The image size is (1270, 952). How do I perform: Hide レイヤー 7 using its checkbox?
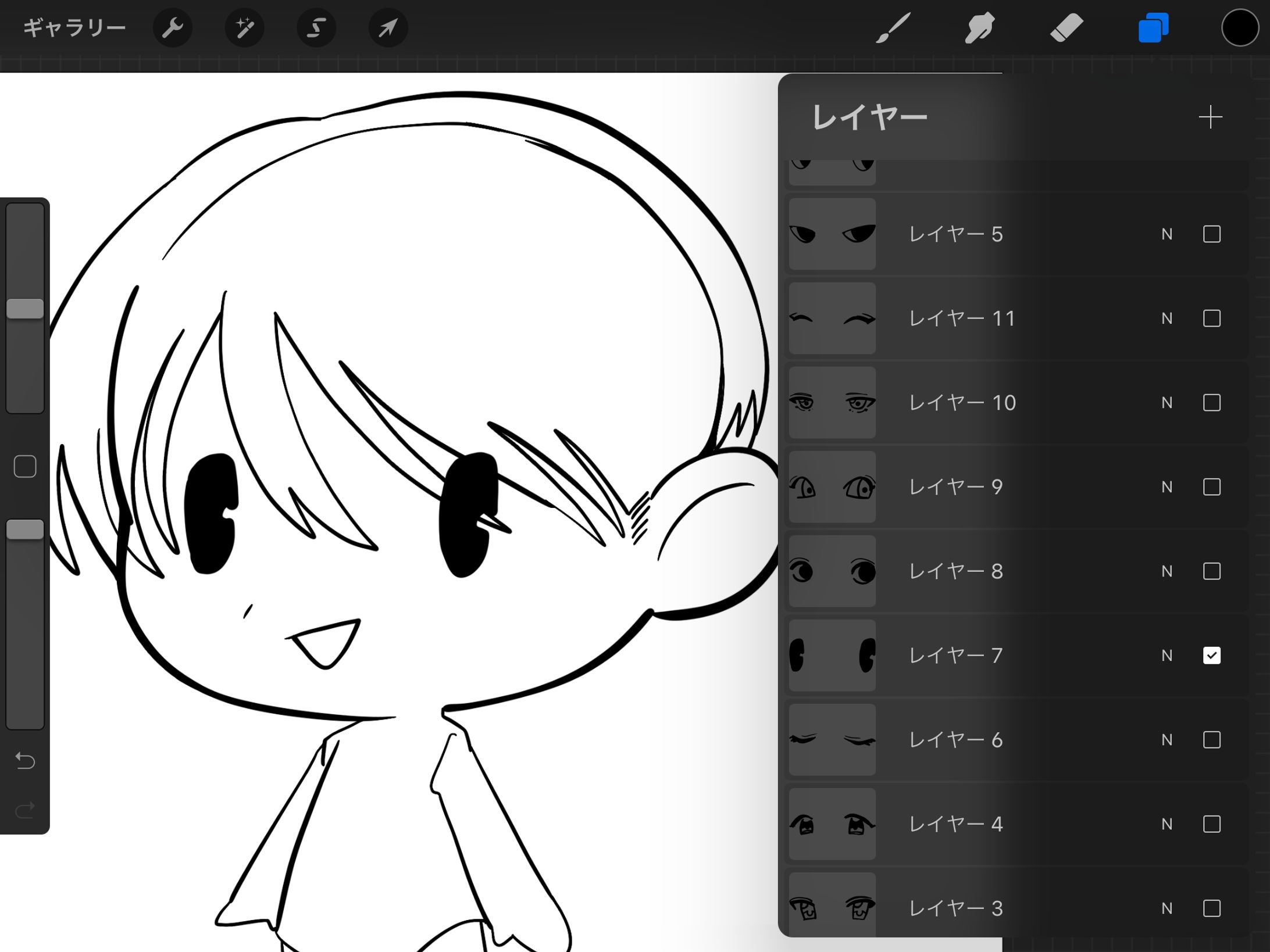(x=1211, y=656)
